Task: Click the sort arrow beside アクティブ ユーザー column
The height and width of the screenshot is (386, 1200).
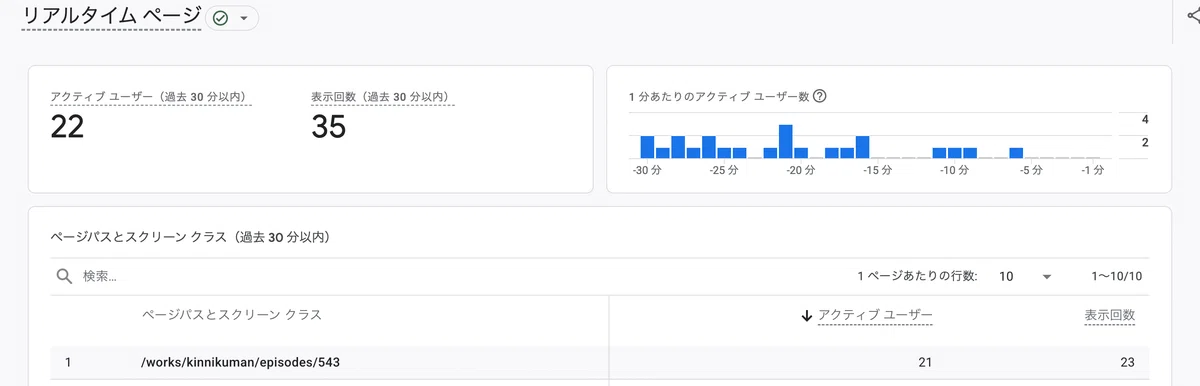Action: tap(806, 315)
